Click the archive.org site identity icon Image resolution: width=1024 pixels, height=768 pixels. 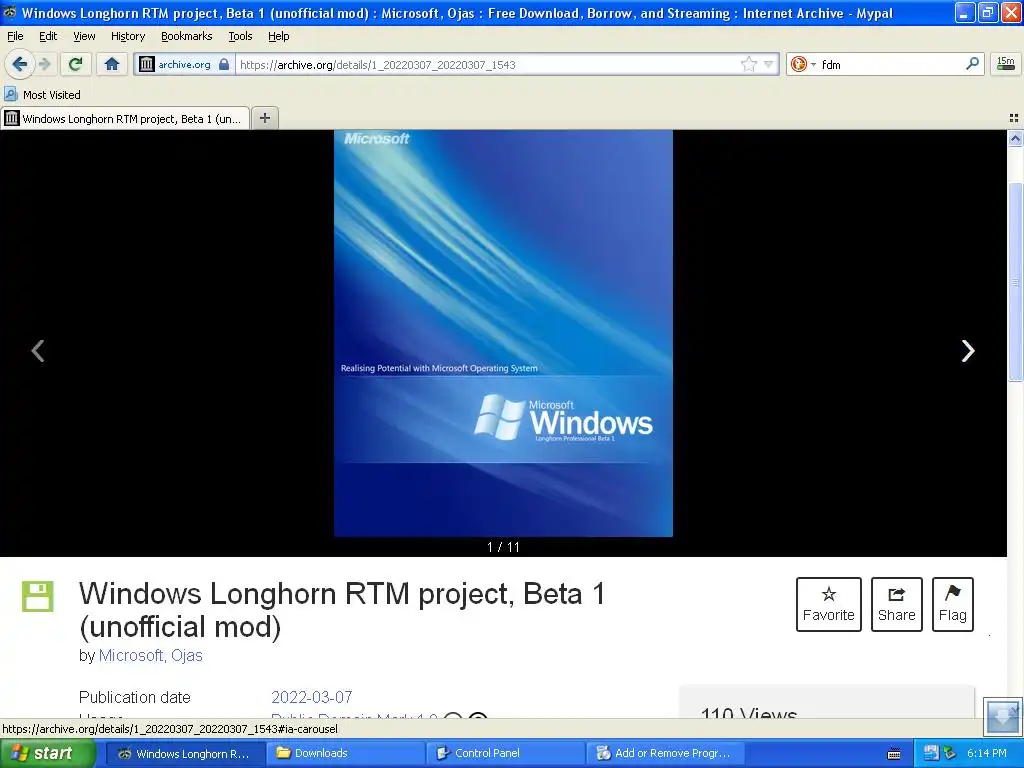click(x=147, y=64)
